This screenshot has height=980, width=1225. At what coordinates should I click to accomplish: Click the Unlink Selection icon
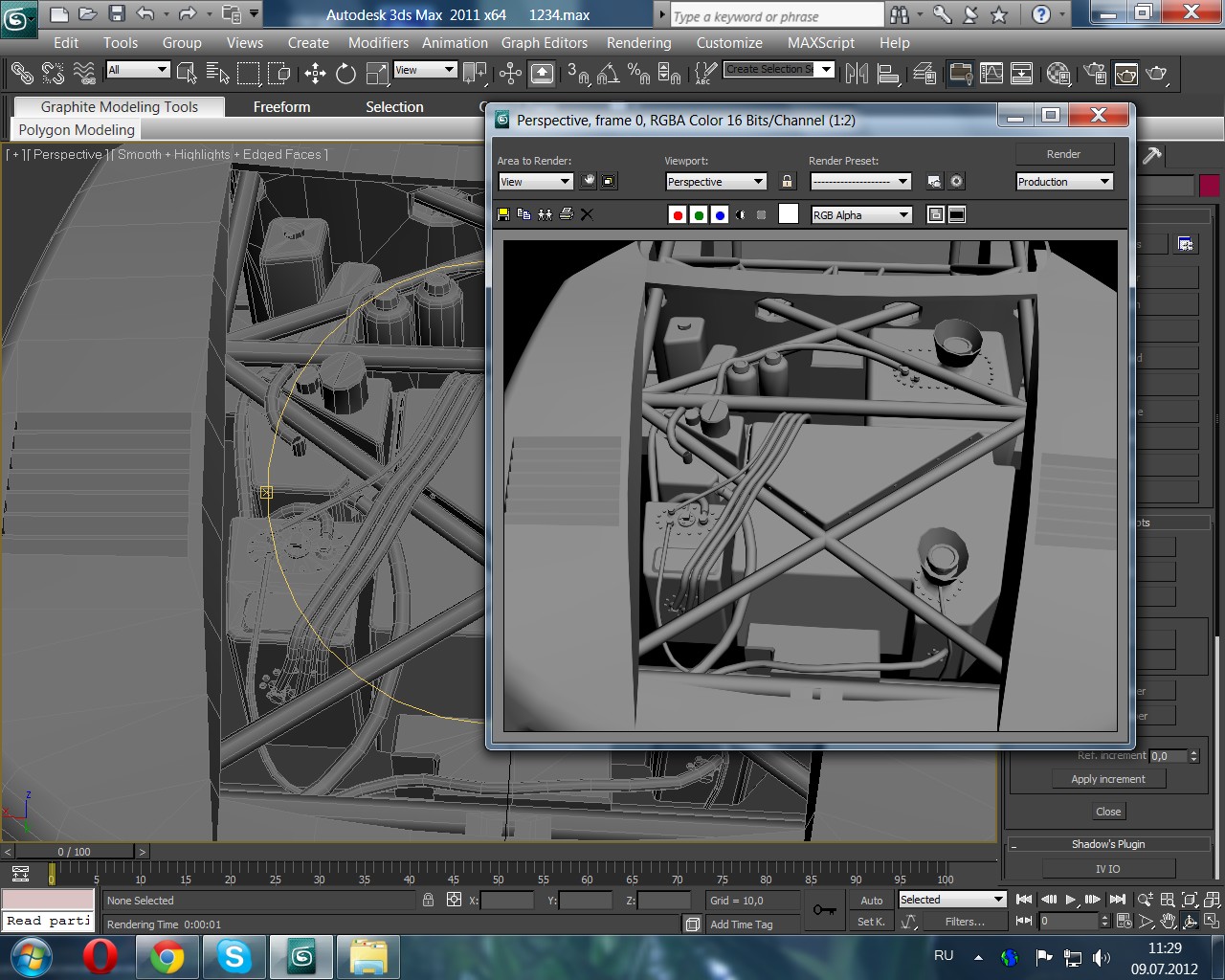tap(53, 73)
